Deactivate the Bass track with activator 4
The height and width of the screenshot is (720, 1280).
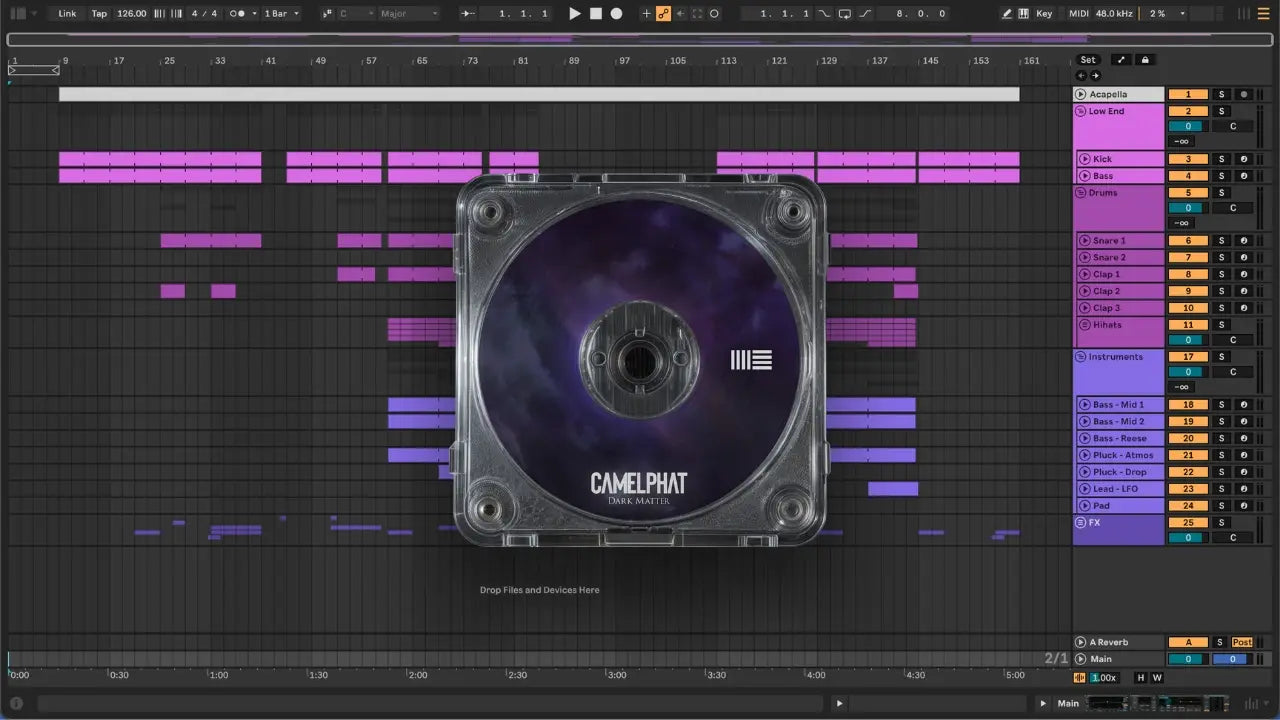(x=1188, y=176)
